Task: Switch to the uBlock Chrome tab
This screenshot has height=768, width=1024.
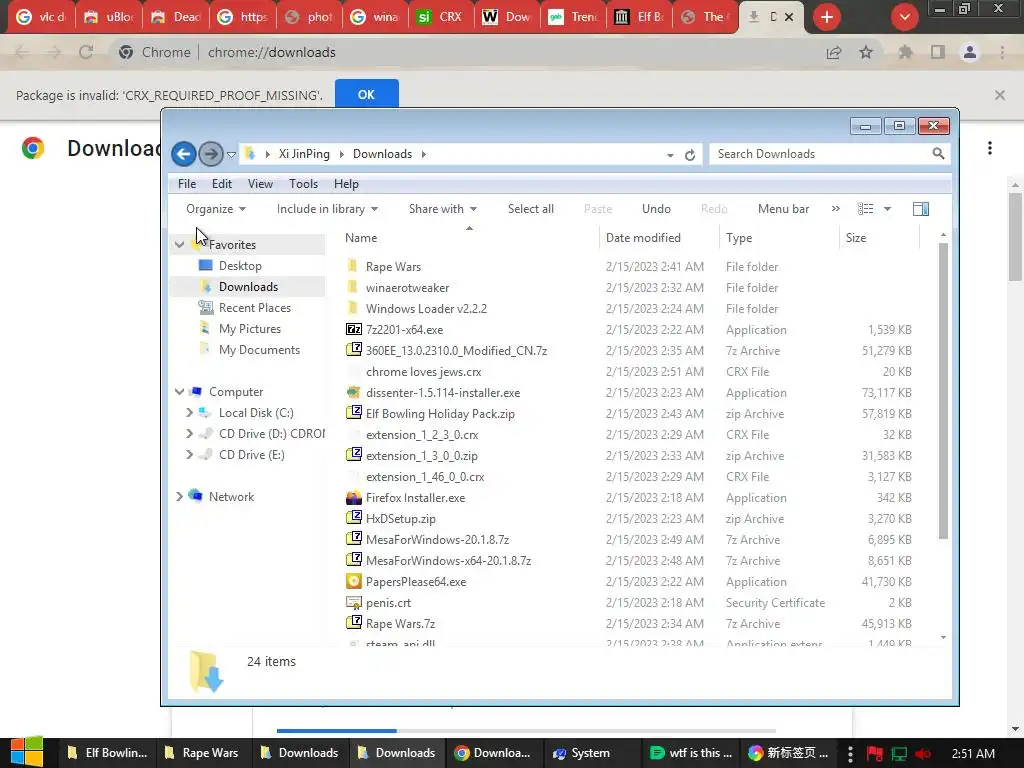Action: point(108,17)
